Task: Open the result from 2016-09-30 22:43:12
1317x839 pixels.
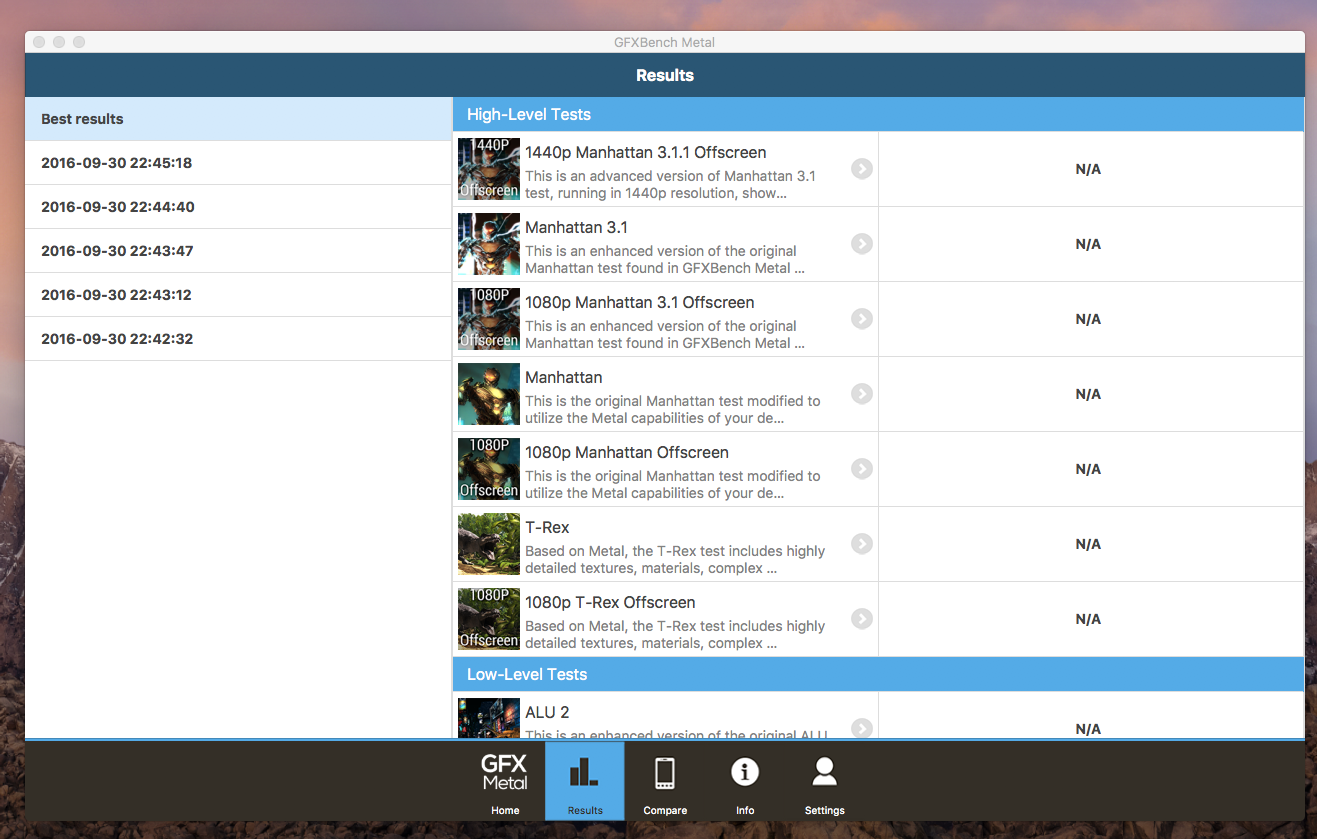Action: point(238,295)
